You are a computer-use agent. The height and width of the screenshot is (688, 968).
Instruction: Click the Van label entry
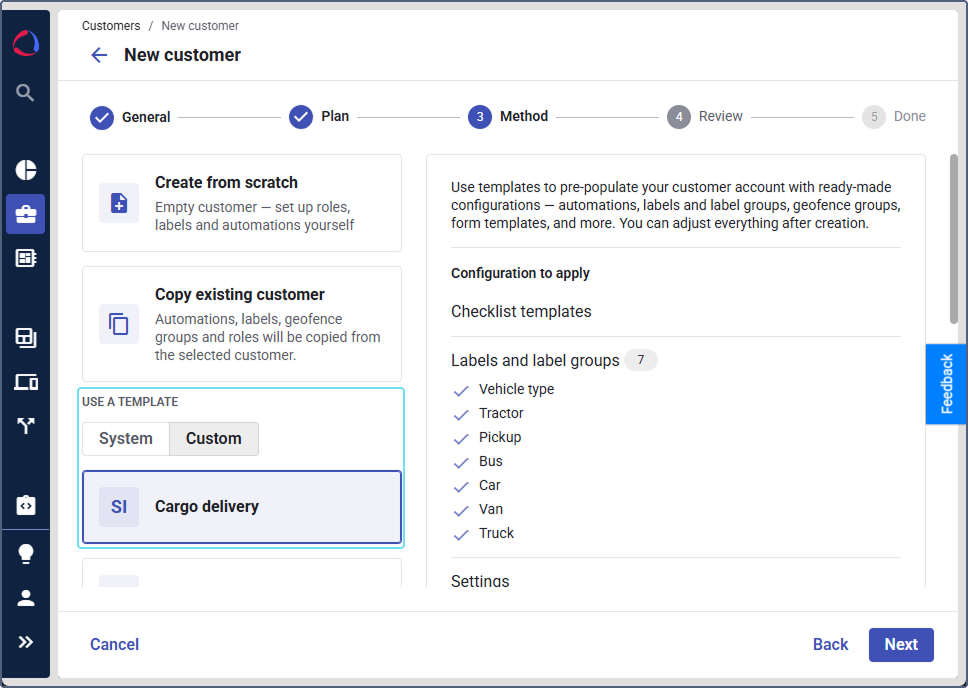491,510
